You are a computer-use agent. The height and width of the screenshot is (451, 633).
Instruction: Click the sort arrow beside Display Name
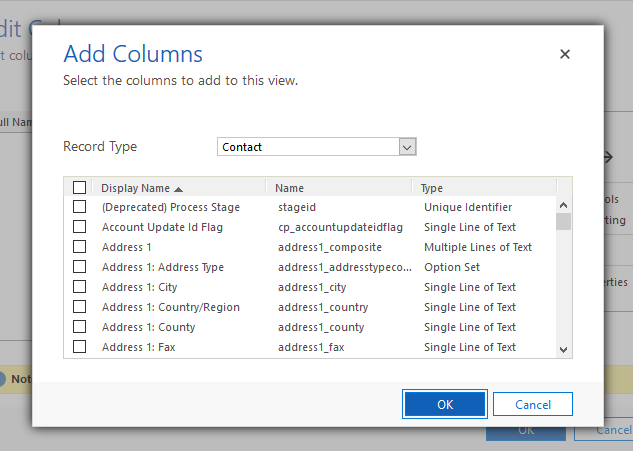pos(178,189)
